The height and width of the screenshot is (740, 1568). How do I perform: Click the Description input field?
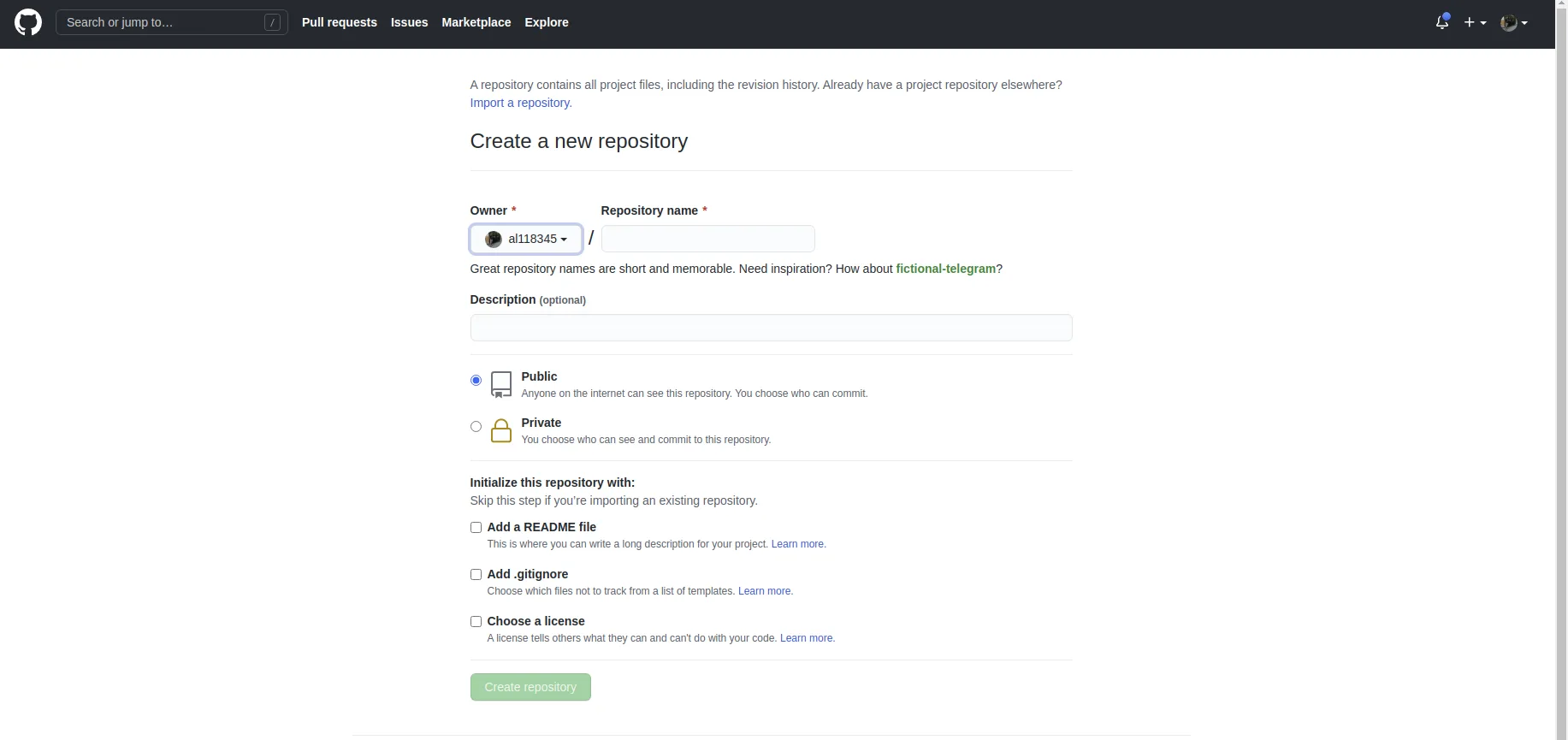pyautogui.click(x=771, y=328)
